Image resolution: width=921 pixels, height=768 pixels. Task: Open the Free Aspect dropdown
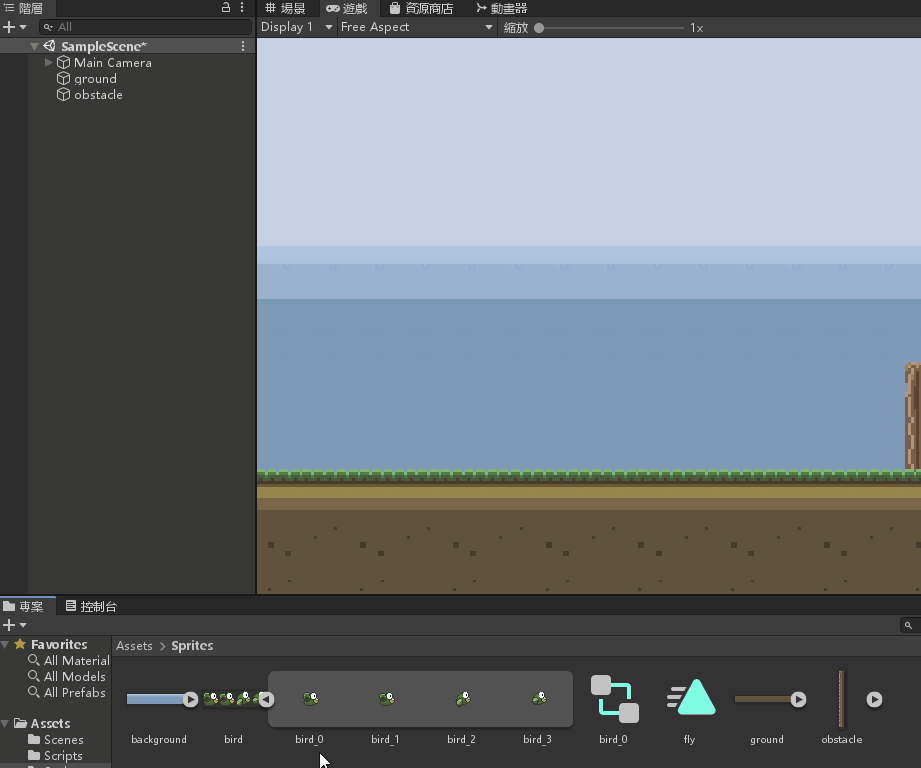[416, 27]
